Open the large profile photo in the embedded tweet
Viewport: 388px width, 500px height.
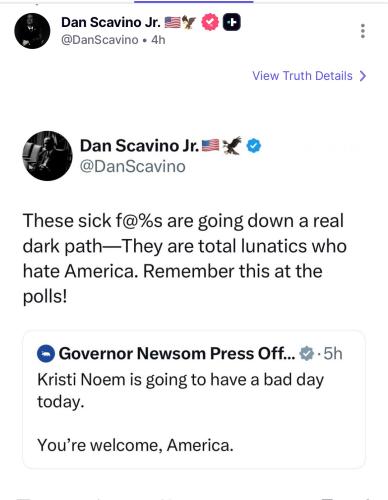click(x=47, y=156)
